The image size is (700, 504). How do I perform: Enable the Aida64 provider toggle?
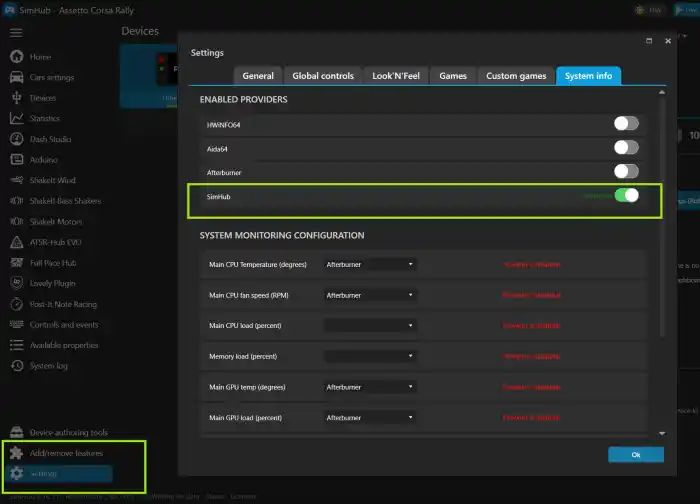[626, 147]
